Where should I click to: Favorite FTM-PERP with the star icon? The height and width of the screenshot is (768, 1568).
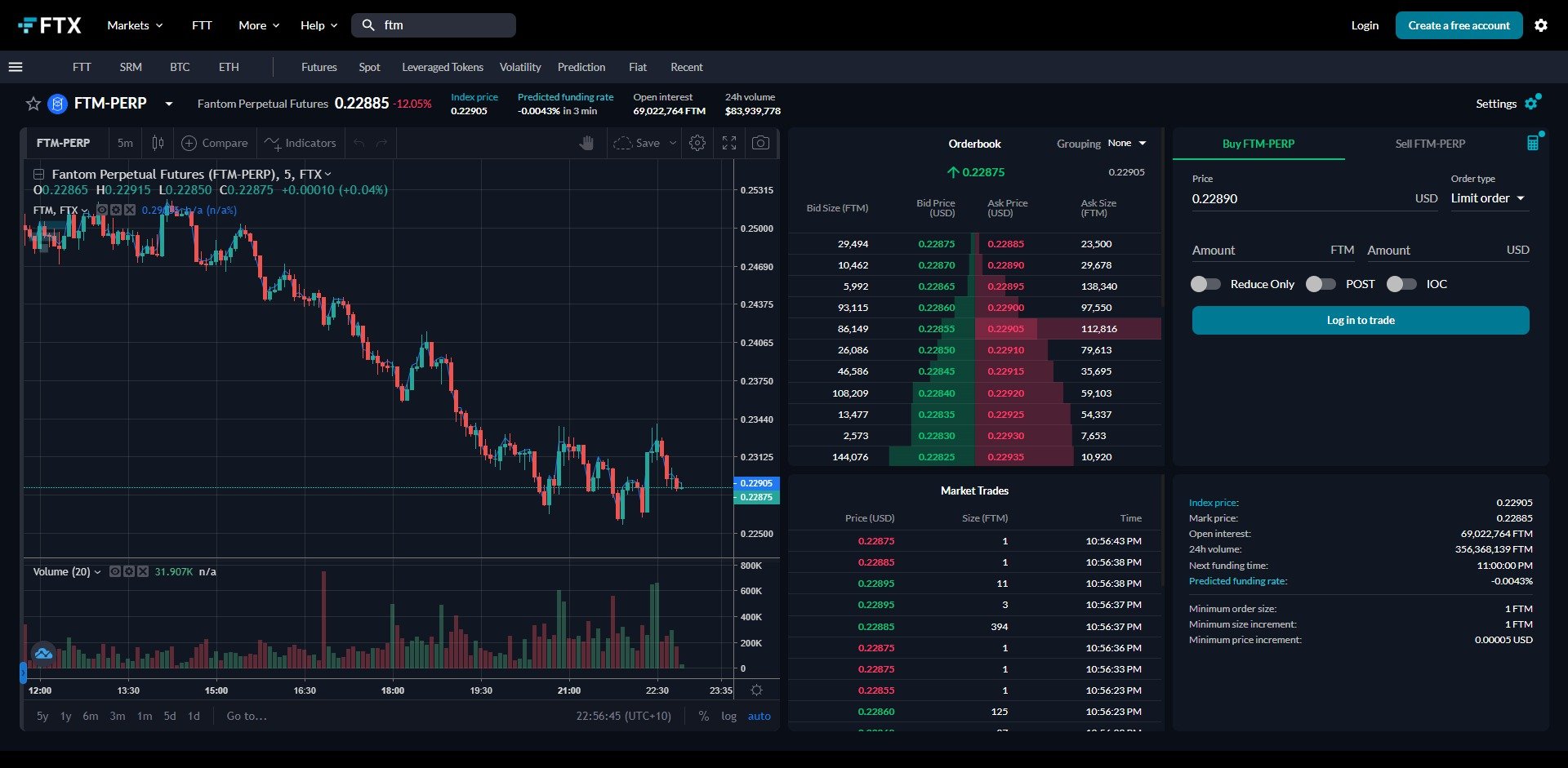[33, 104]
